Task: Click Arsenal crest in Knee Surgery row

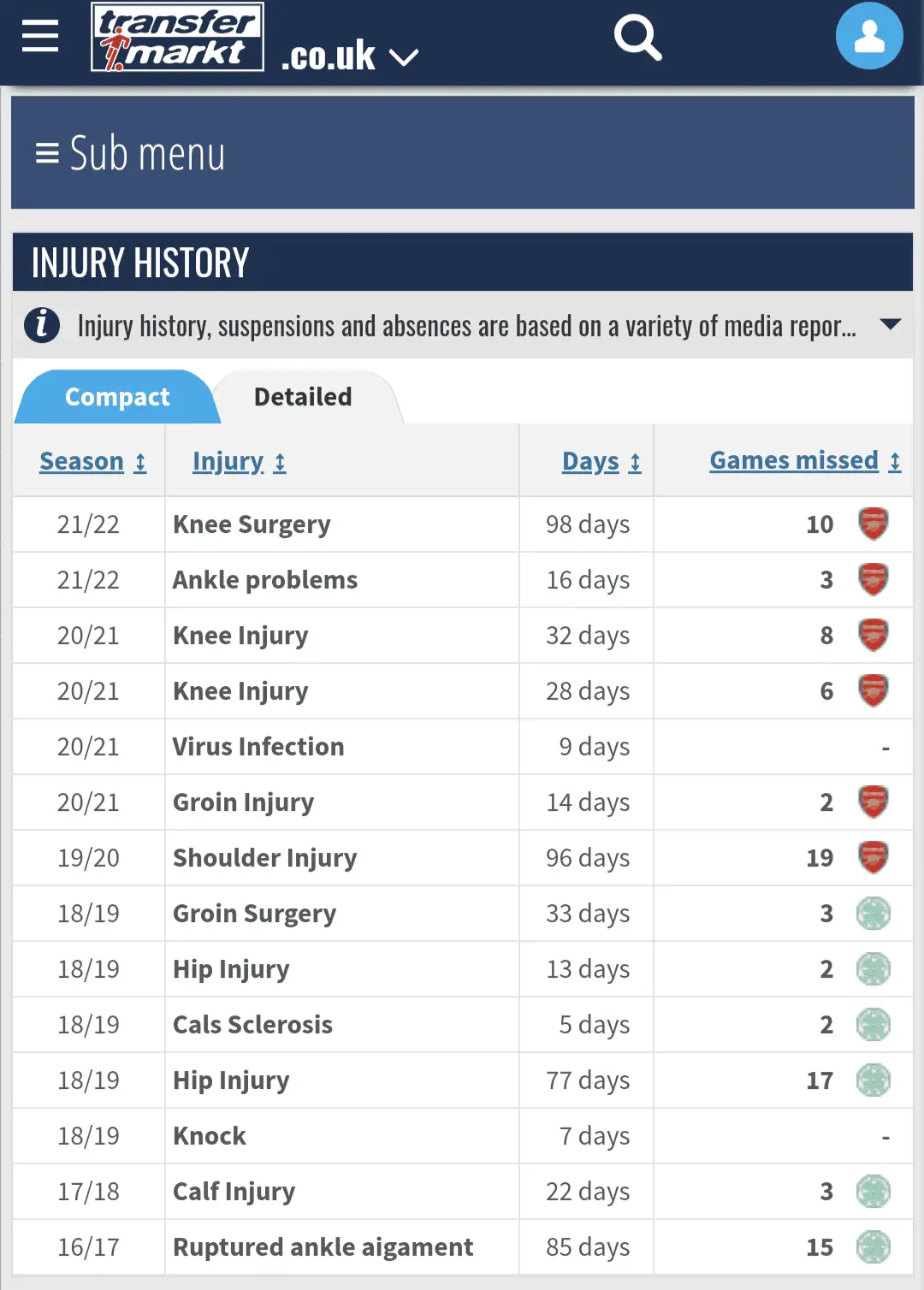Action: pyautogui.click(x=873, y=524)
